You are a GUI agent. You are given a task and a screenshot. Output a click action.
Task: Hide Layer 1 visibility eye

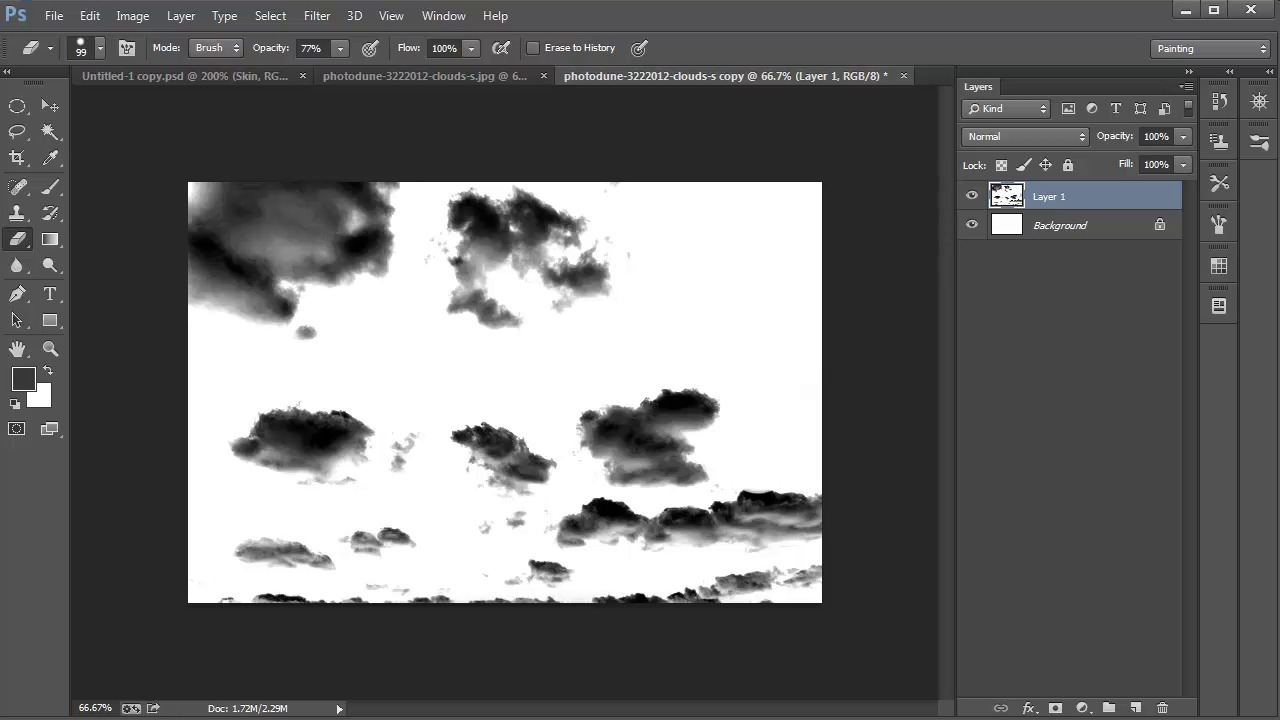coord(972,196)
